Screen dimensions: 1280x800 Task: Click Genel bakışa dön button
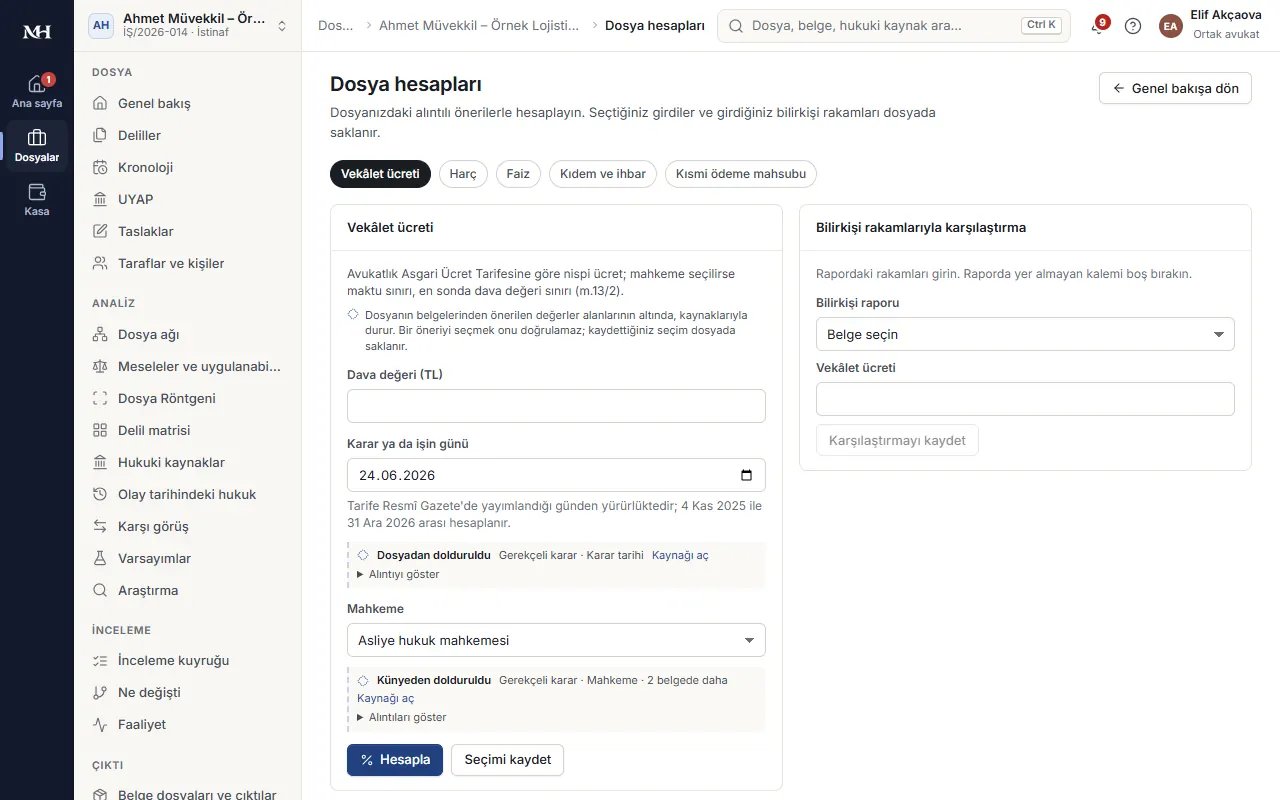(x=1175, y=88)
